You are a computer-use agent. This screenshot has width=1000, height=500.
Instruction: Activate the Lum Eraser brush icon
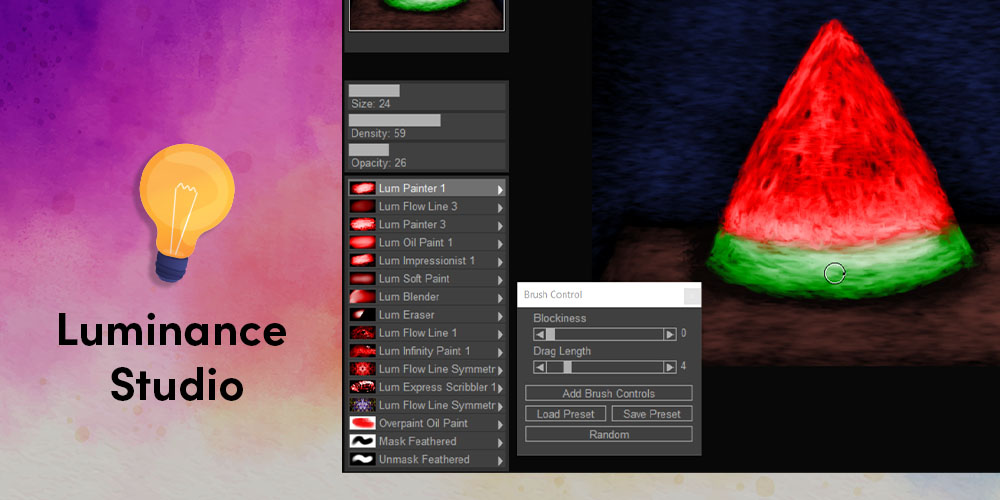click(x=362, y=314)
